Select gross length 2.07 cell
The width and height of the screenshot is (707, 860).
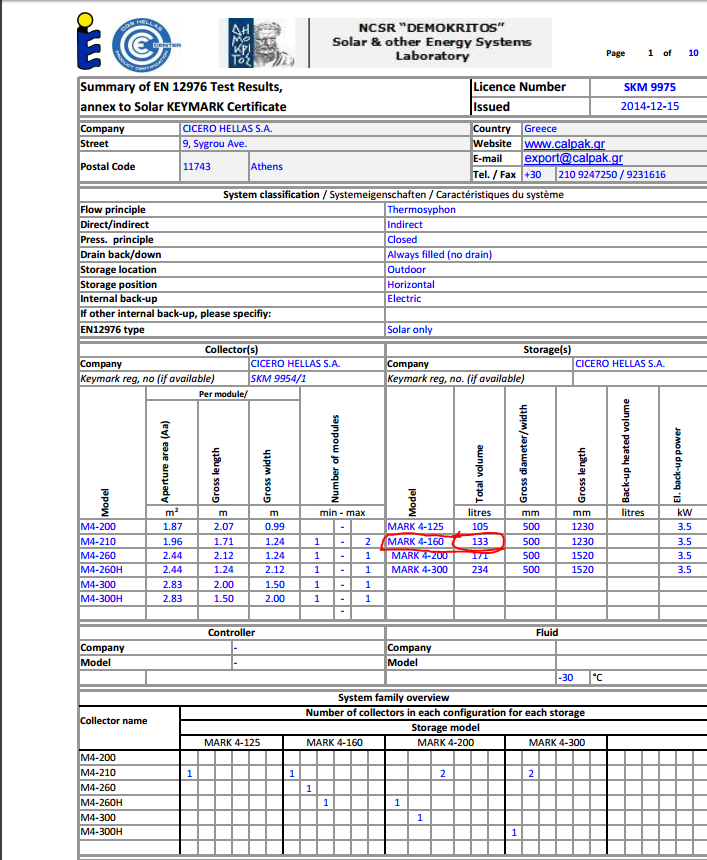[223, 527]
